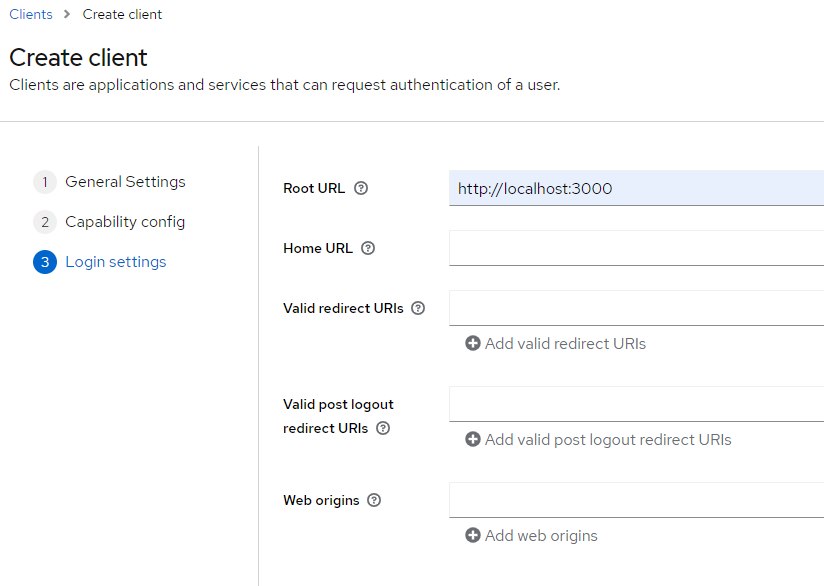Select step 3 Login settings
Image resolution: width=824 pixels, height=586 pixels.
pos(115,262)
